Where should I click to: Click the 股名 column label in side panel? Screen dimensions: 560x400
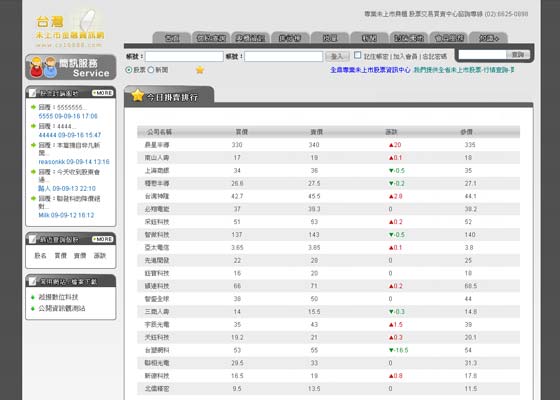click(x=40, y=256)
